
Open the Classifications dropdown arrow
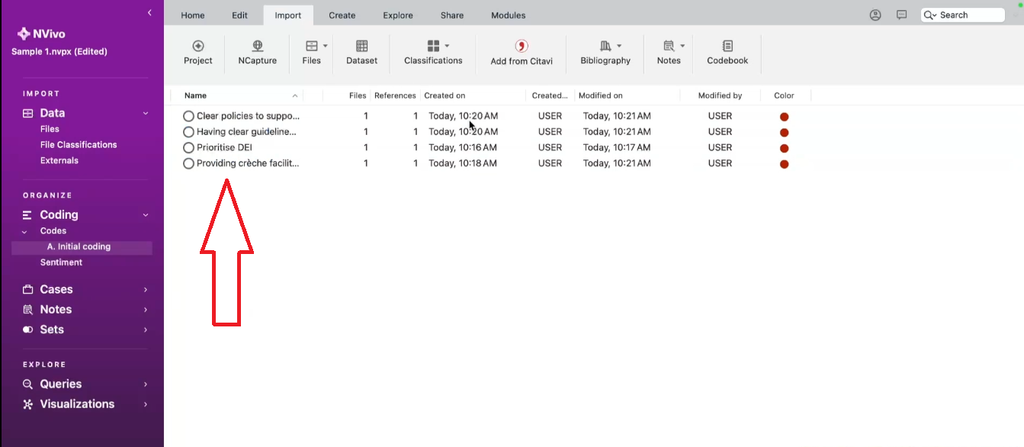pos(447,46)
